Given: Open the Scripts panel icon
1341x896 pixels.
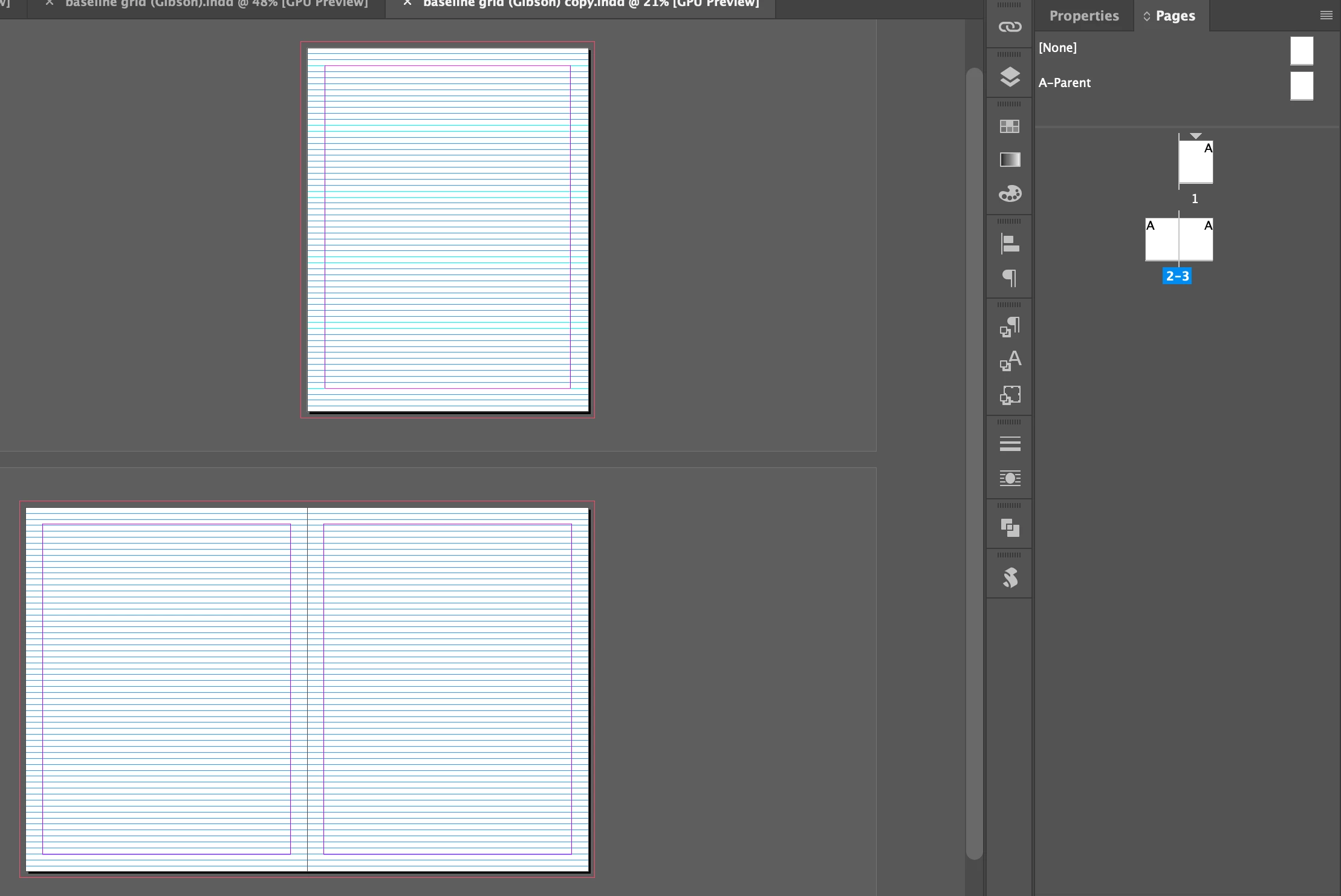Looking at the screenshot, I should (x=1010, y=577).
